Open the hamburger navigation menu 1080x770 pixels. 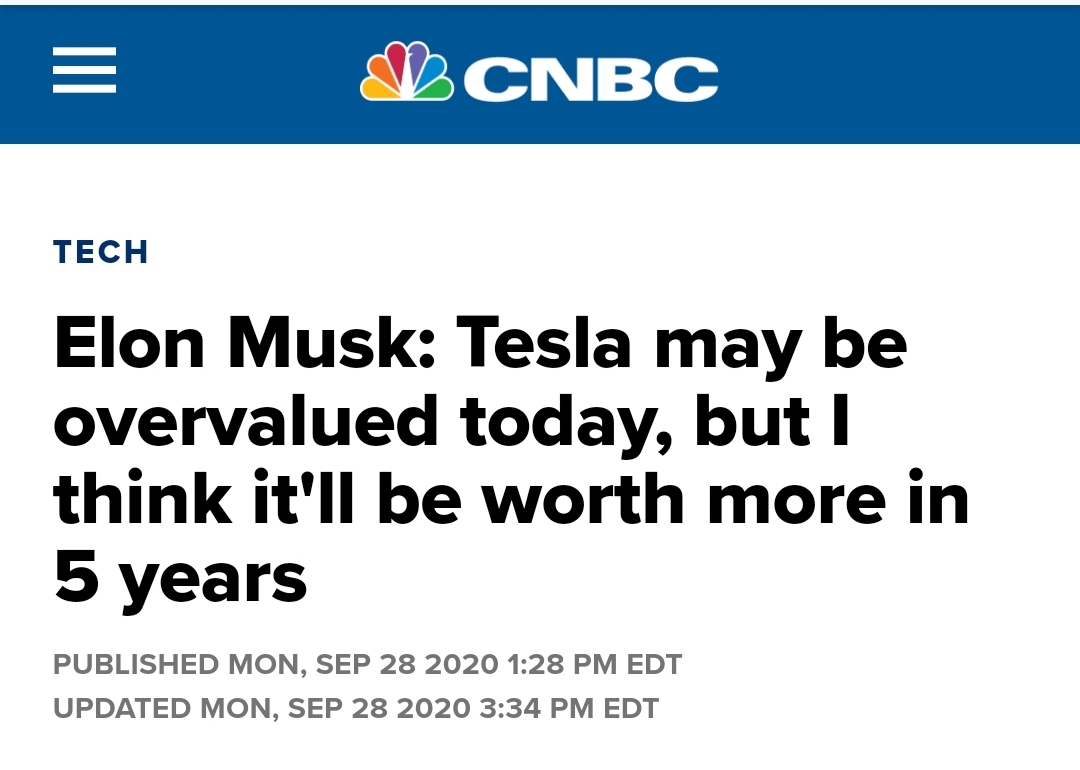[84, 71]
